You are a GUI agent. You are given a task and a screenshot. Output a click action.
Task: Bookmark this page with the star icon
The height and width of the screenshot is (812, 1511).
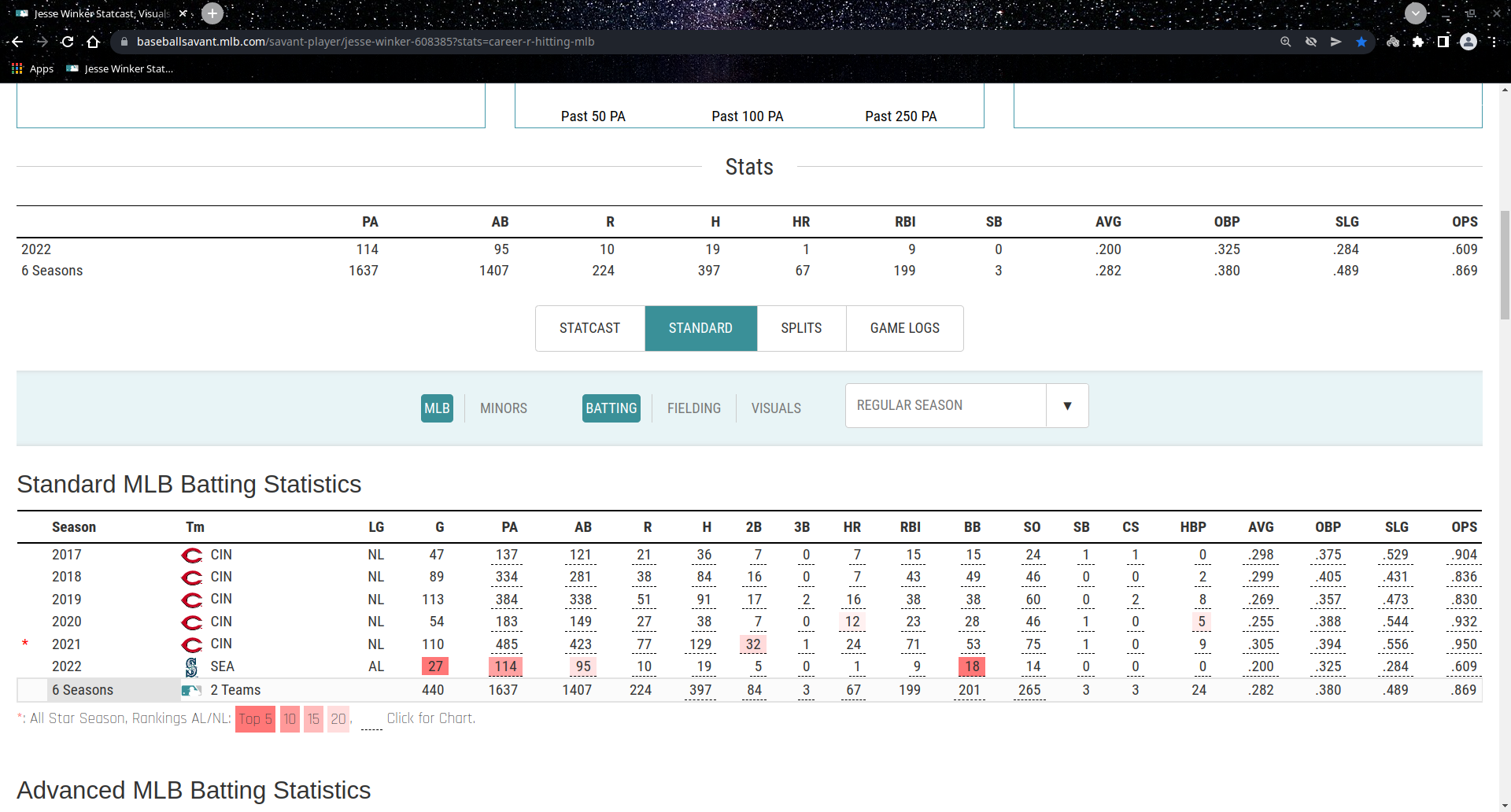tap(1361, 42)
